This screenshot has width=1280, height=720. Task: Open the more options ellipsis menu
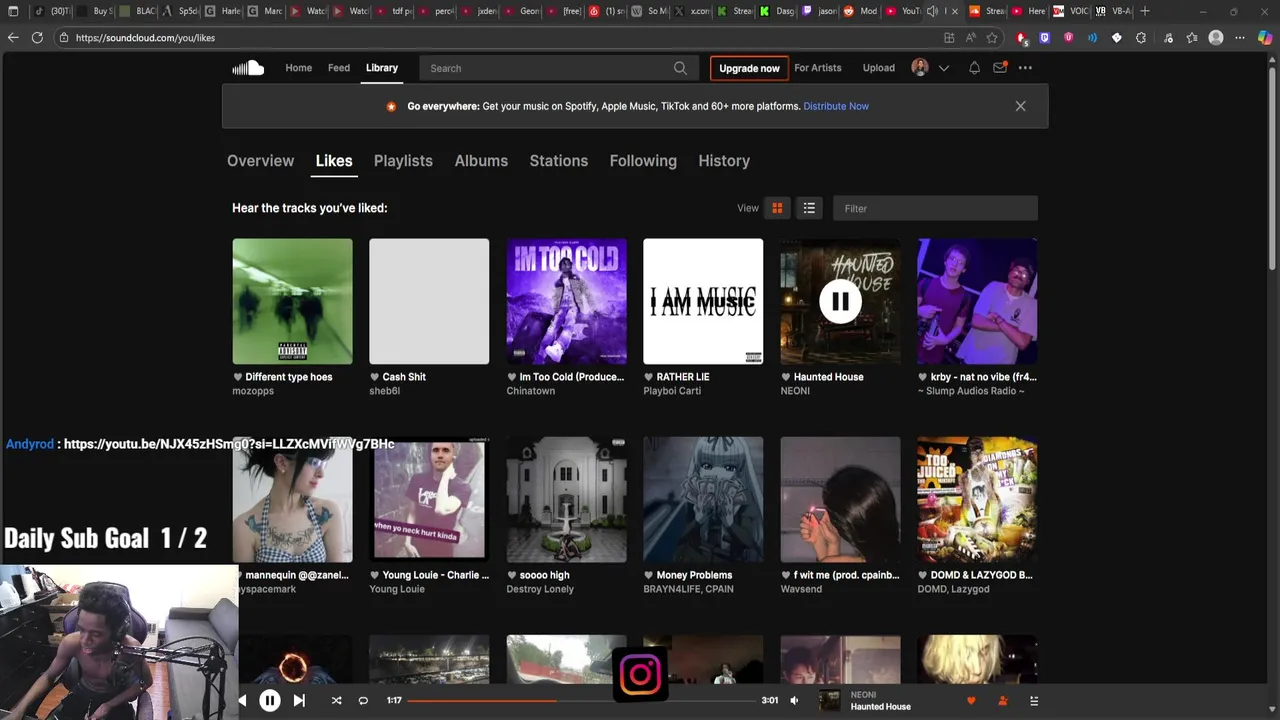coord(1025,68)
